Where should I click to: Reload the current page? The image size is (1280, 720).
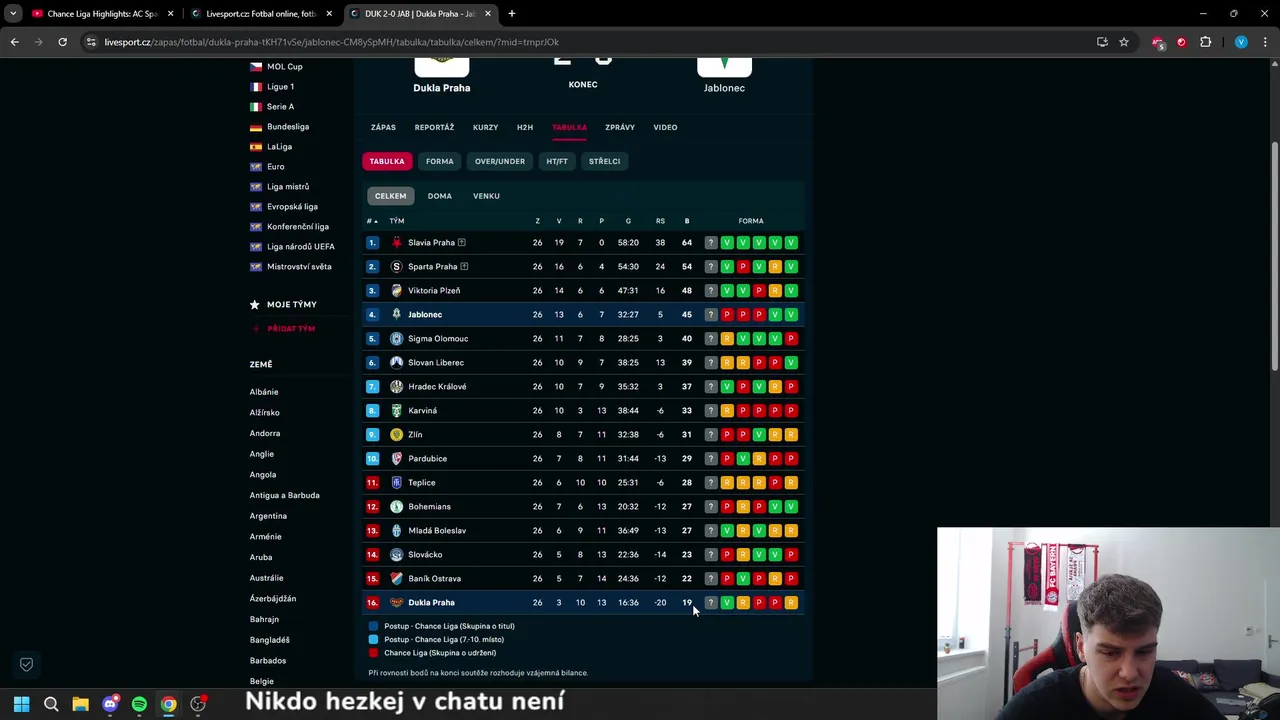click(62, 42)
